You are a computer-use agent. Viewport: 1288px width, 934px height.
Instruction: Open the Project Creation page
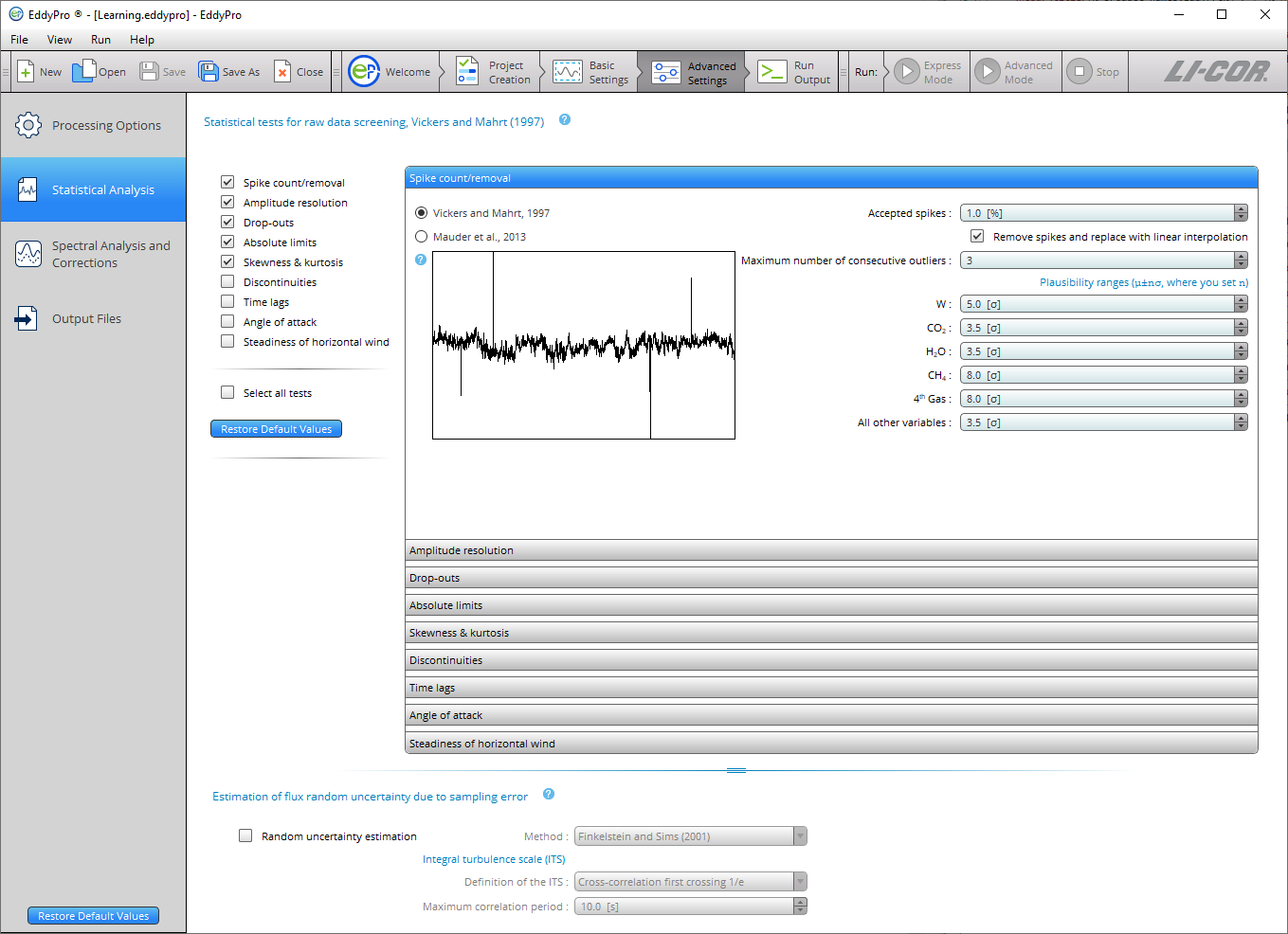click(493, 72)
